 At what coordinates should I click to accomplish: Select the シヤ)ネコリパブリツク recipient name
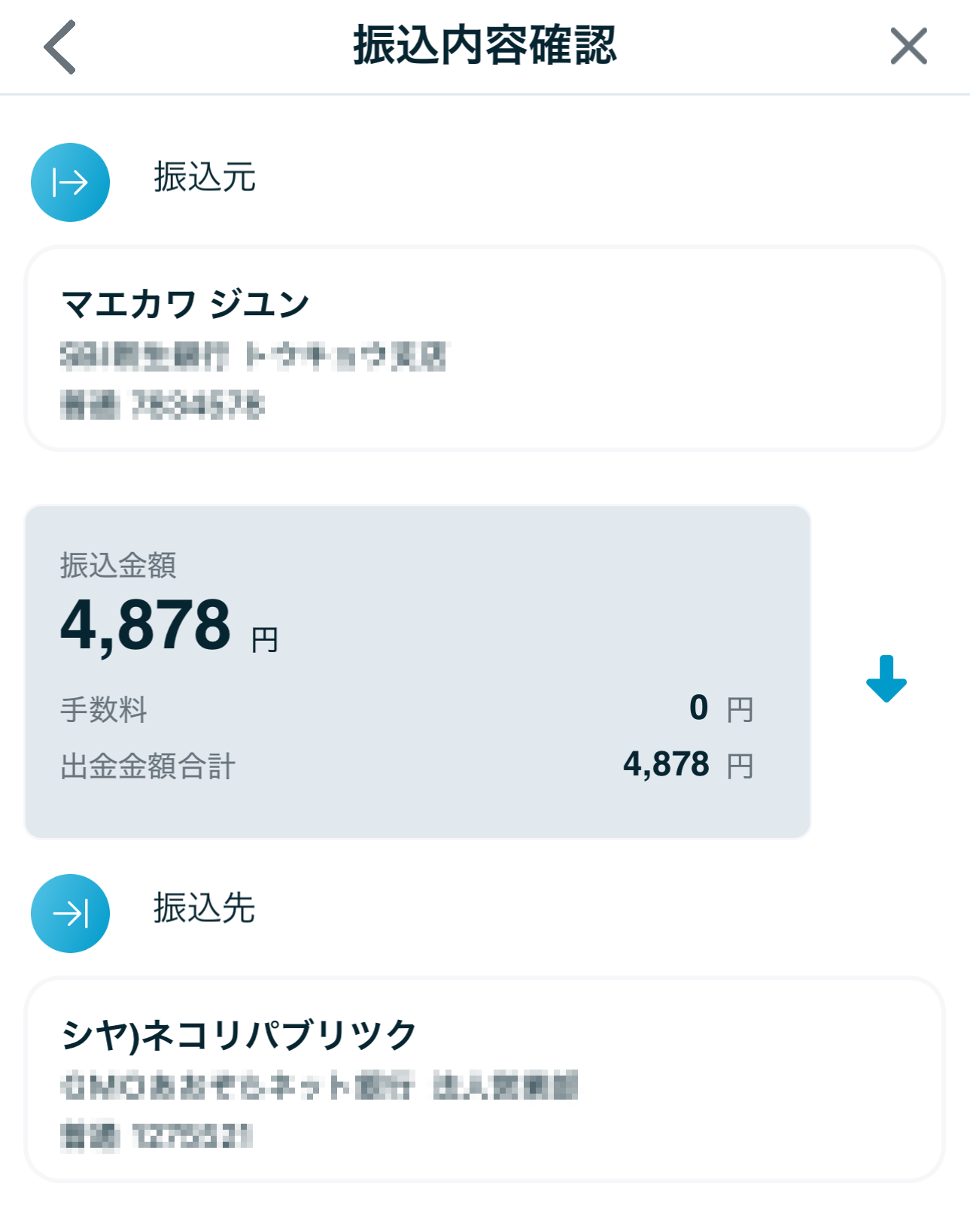coord(239,1035)
